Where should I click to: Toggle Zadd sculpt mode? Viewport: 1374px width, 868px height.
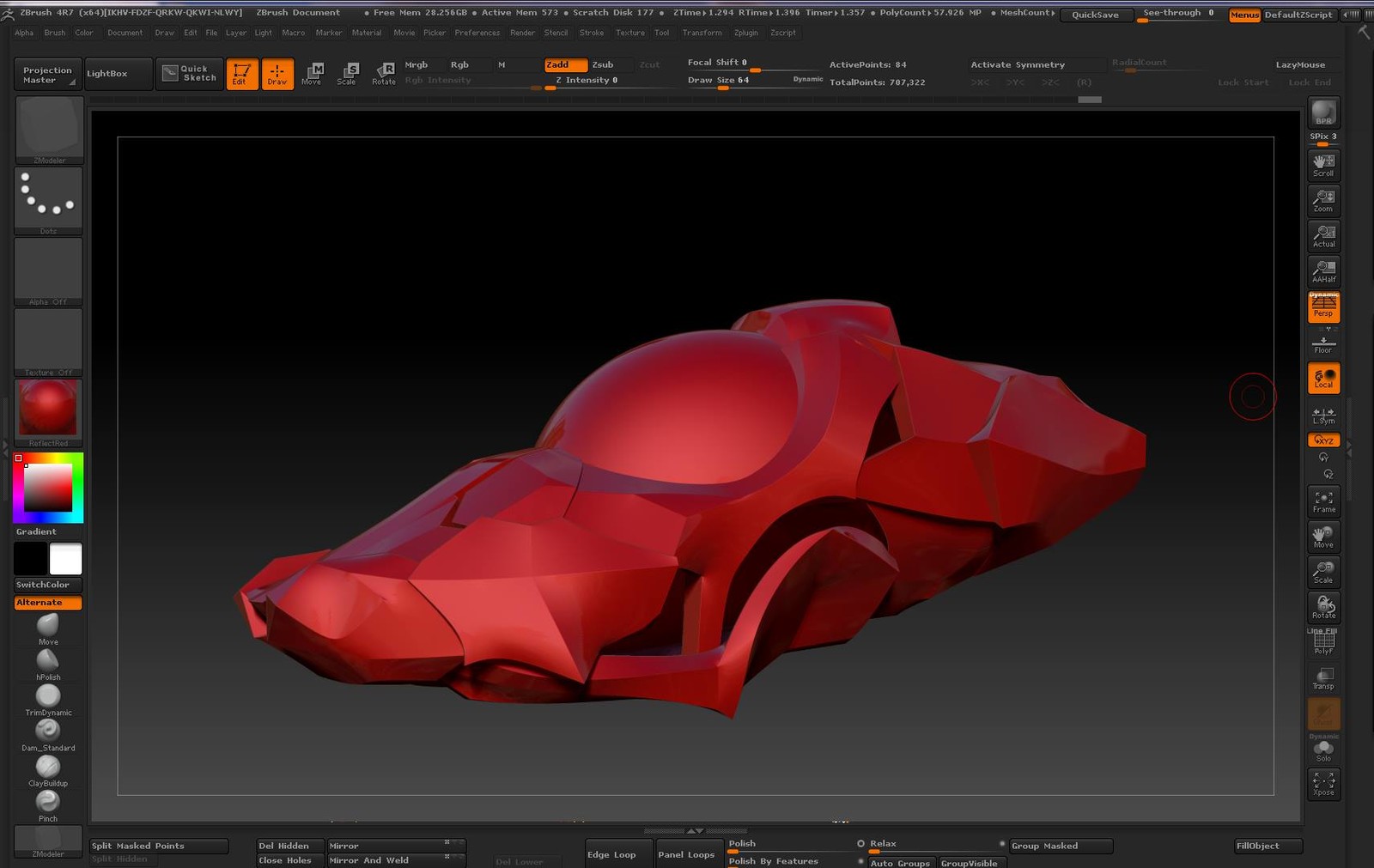coord(566,65)
